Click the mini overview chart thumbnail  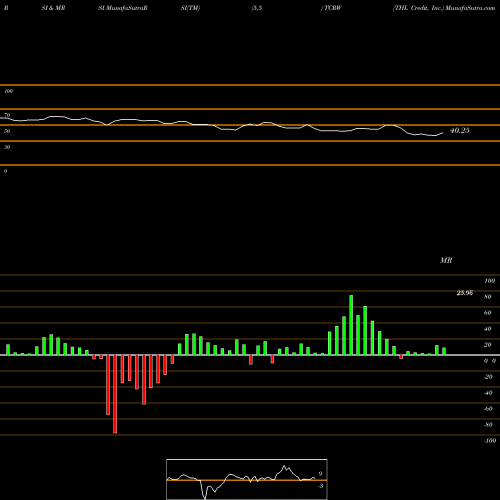coord(247,479)
